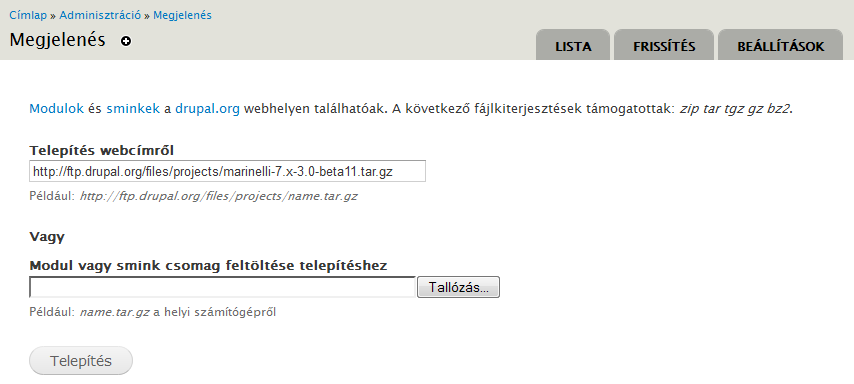Viewport: 854px width, 384px height.
Task: Click the example name.tar.gz URL hint text
Action: 219,196
